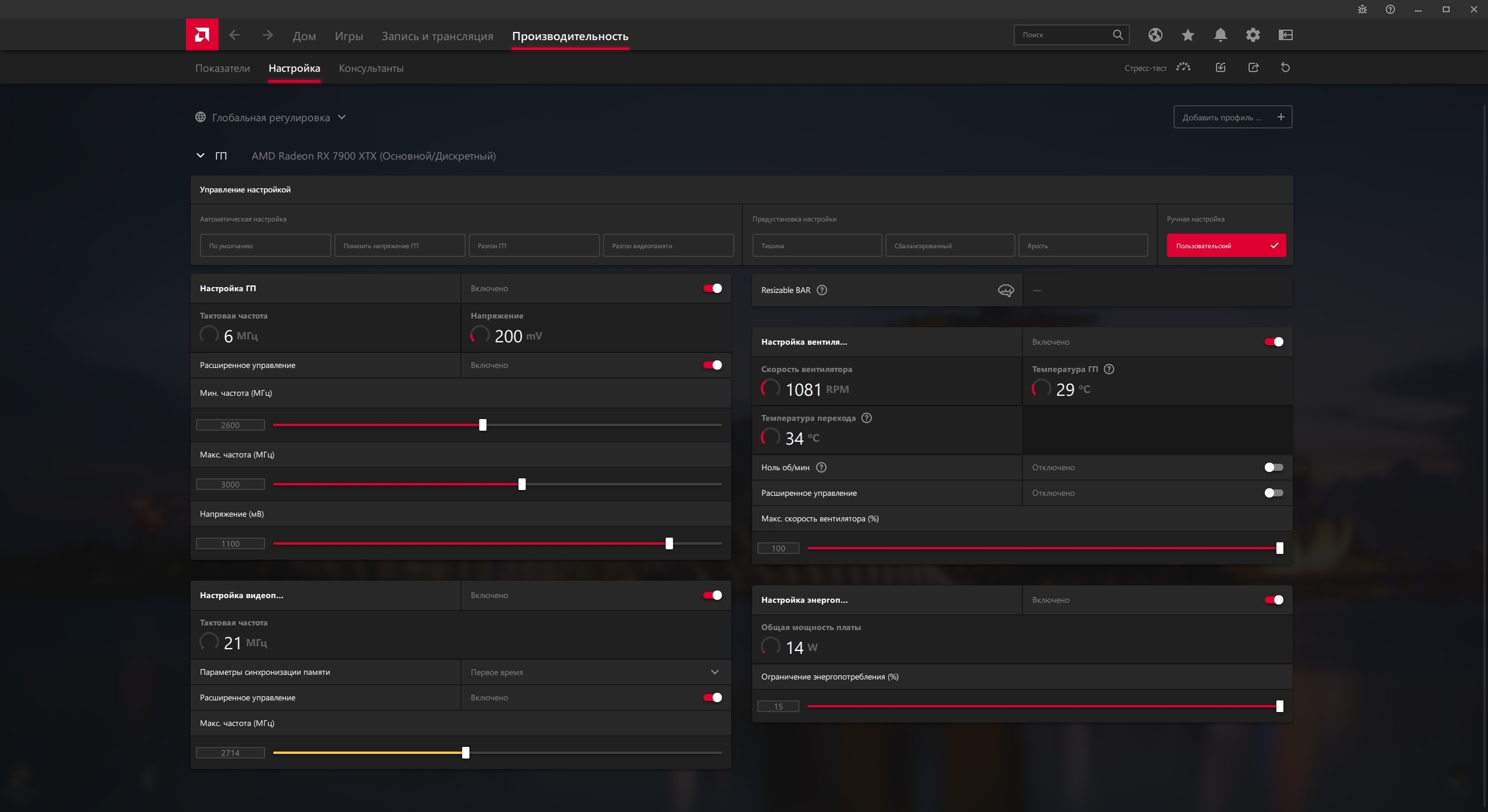The height and width of the screenshot is (812, 1488).
Task: Run the stress test gauge icon
Action: pyautogui.click(x=1183, y=67)
